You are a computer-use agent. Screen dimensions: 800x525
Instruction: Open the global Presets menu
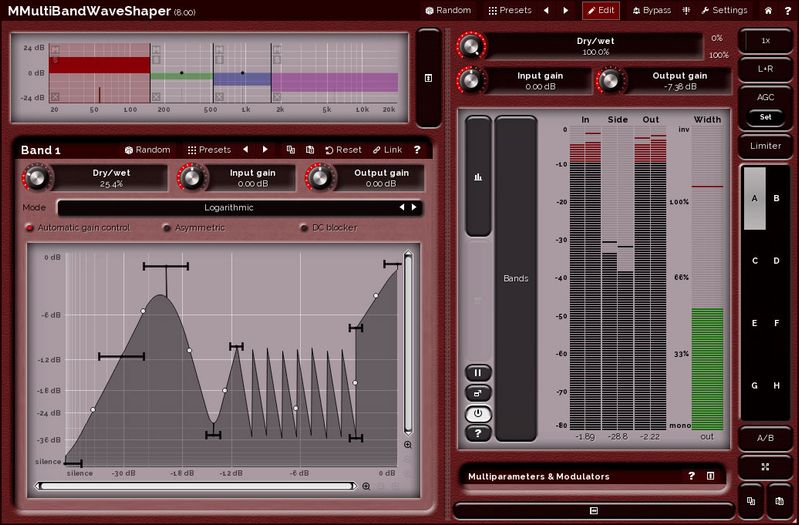[x=510, y=10]
